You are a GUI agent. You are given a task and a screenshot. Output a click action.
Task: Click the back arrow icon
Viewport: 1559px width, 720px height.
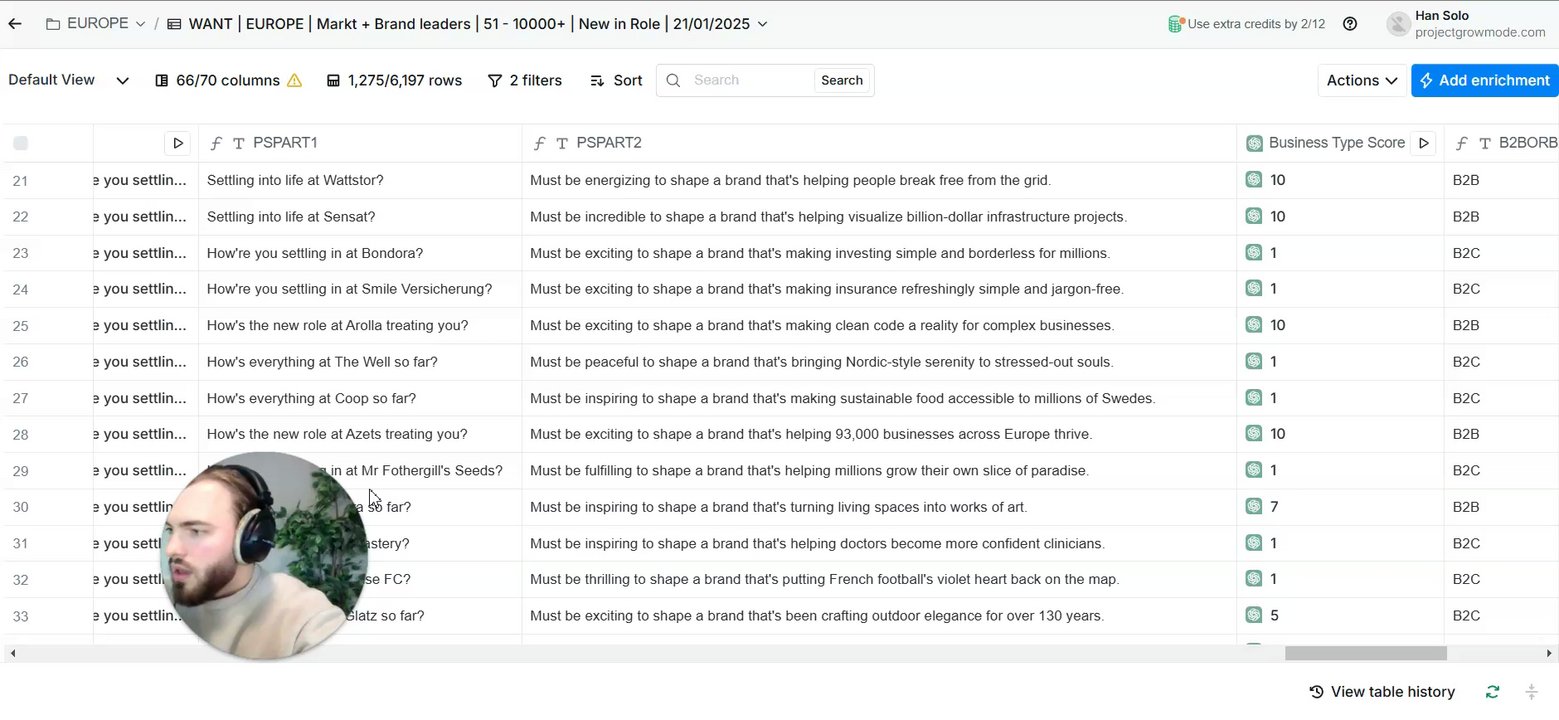coord(15,24)
